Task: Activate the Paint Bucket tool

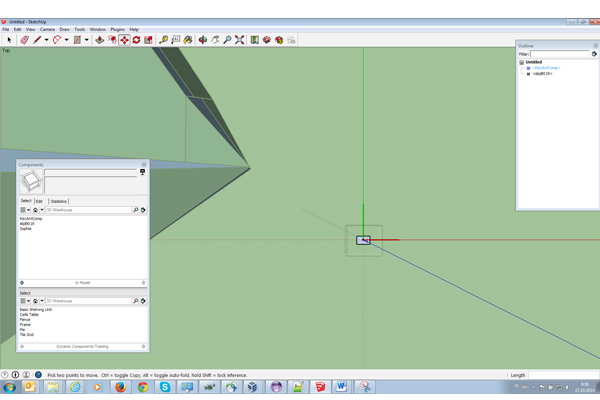Action: [x=189, y=40]
